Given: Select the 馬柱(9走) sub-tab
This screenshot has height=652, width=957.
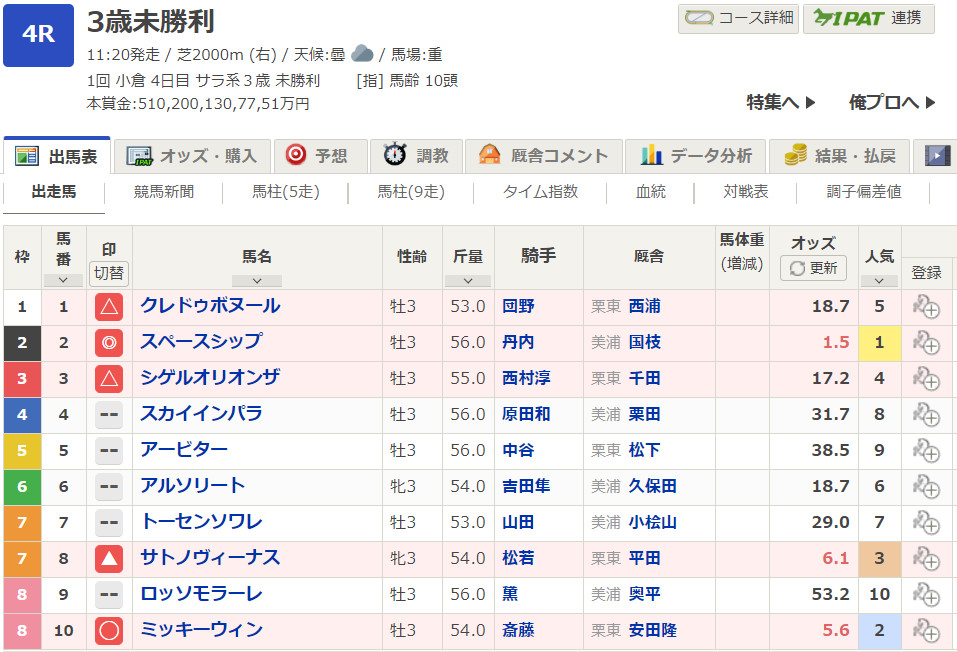Looking at the screenshot, I should [x=411, y=192].
